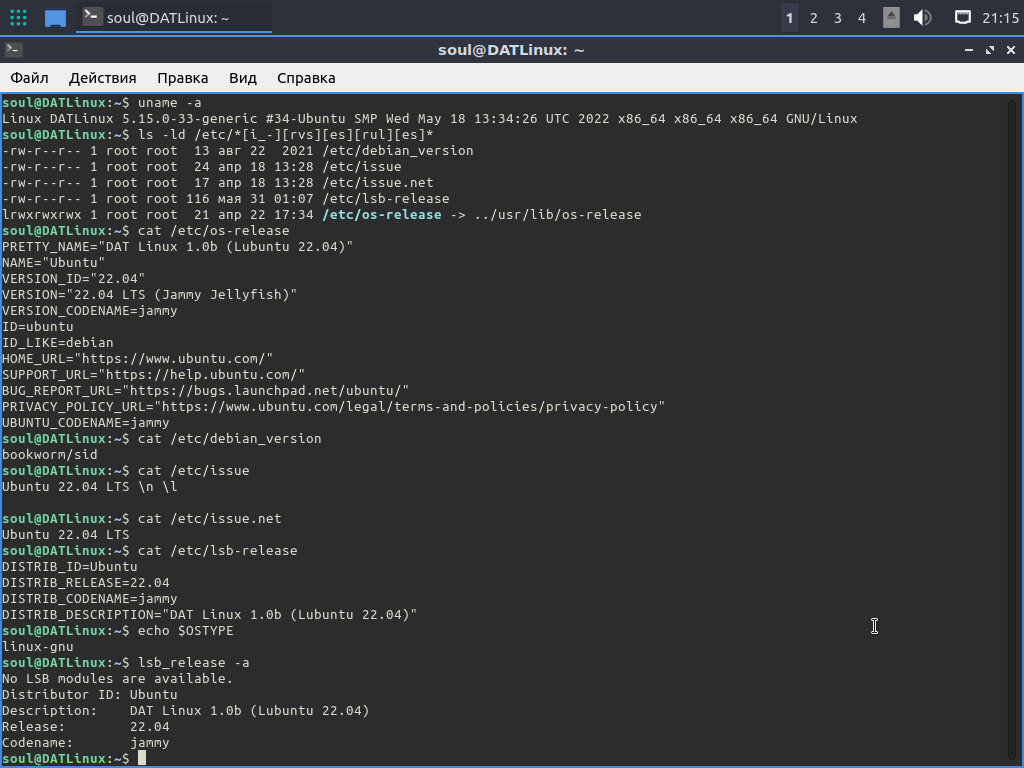Click the 'uname -a' command text

(x=170, y=103)
